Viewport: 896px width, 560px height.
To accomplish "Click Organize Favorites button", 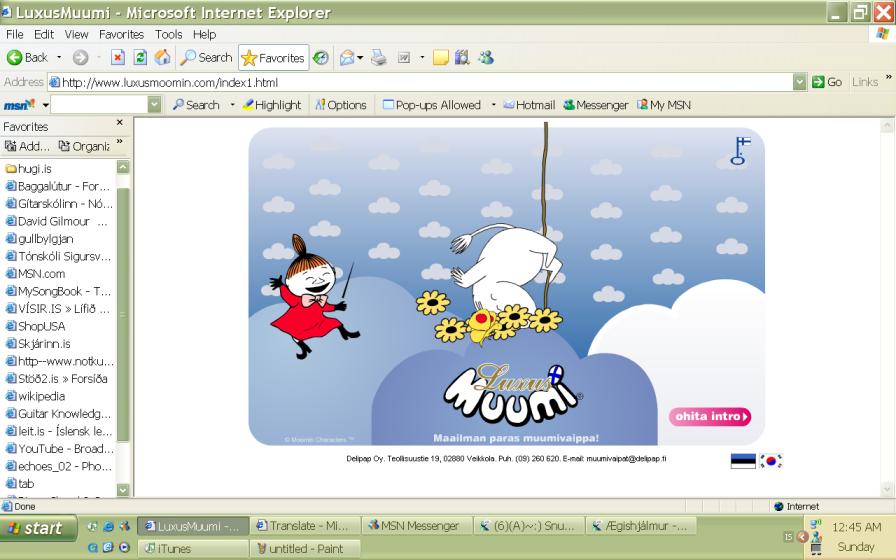I will pos(84,146).
